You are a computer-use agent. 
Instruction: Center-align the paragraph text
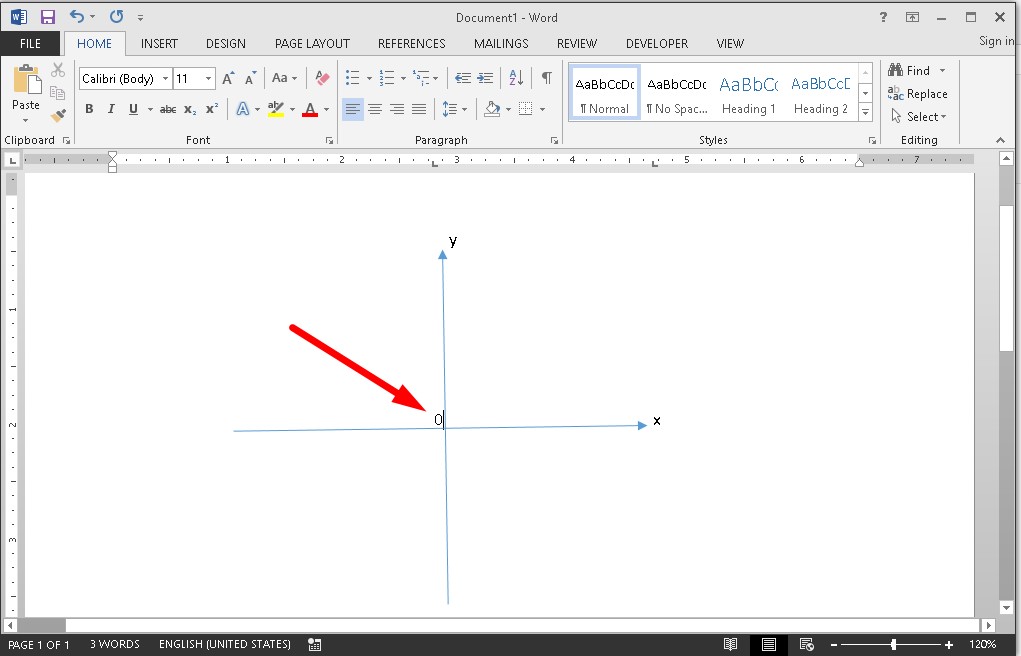tap(375, 109)
